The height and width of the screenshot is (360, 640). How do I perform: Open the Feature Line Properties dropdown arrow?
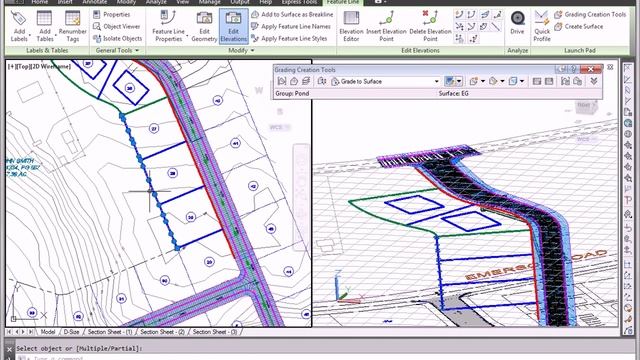click(x=187, y=35)
